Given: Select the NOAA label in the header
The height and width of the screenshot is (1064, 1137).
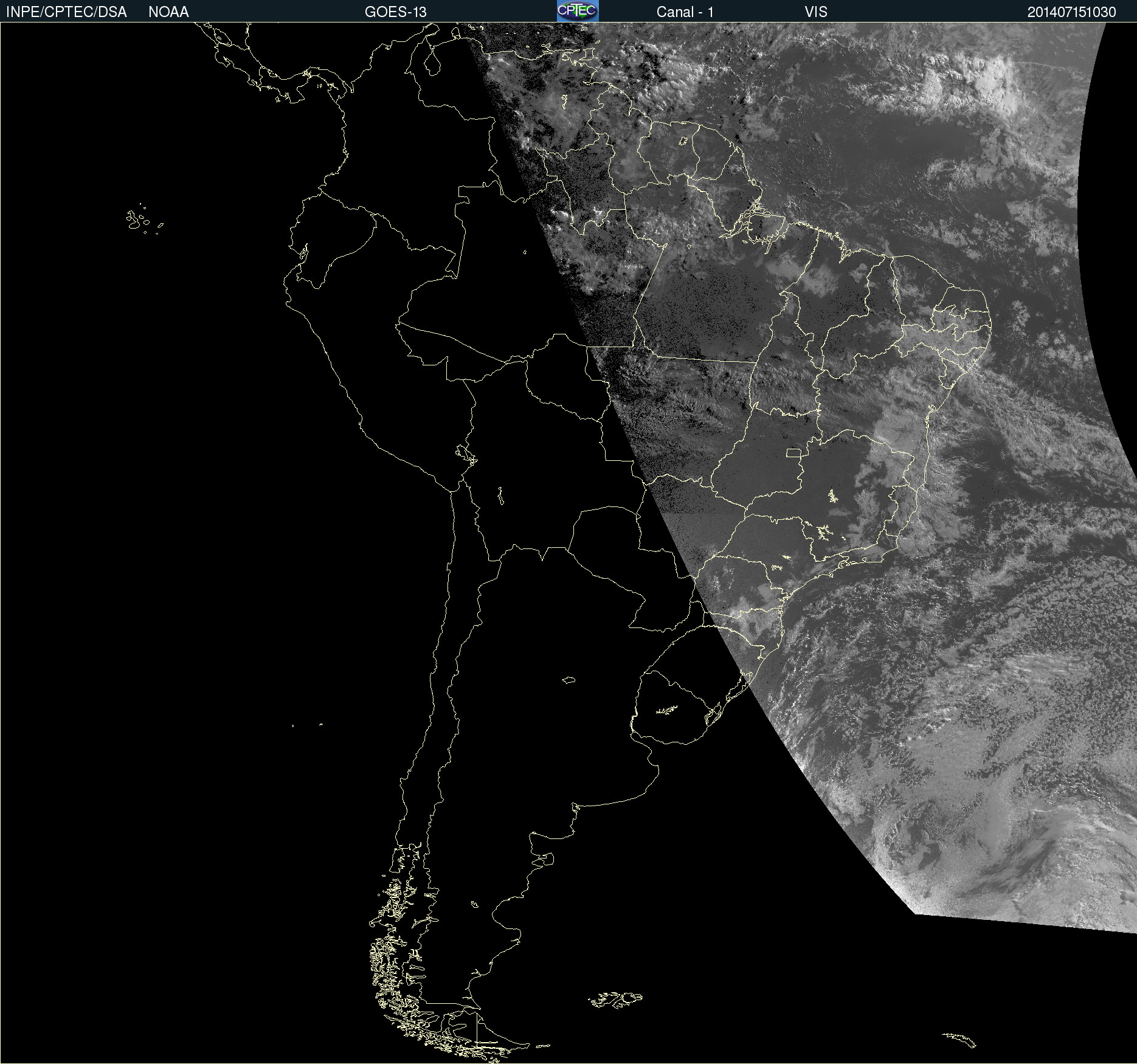Looking at the screenshot, I should [x=168, y=12].
